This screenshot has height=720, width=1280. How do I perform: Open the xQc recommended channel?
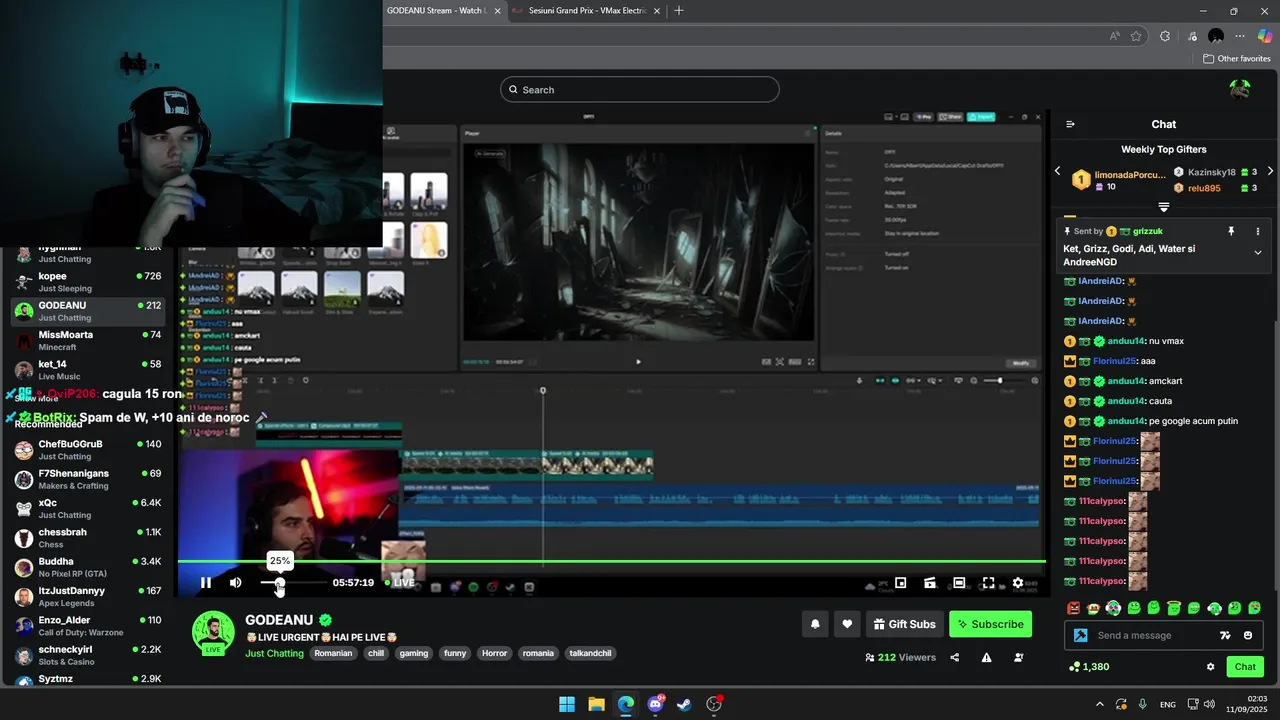tap(89, 508)
